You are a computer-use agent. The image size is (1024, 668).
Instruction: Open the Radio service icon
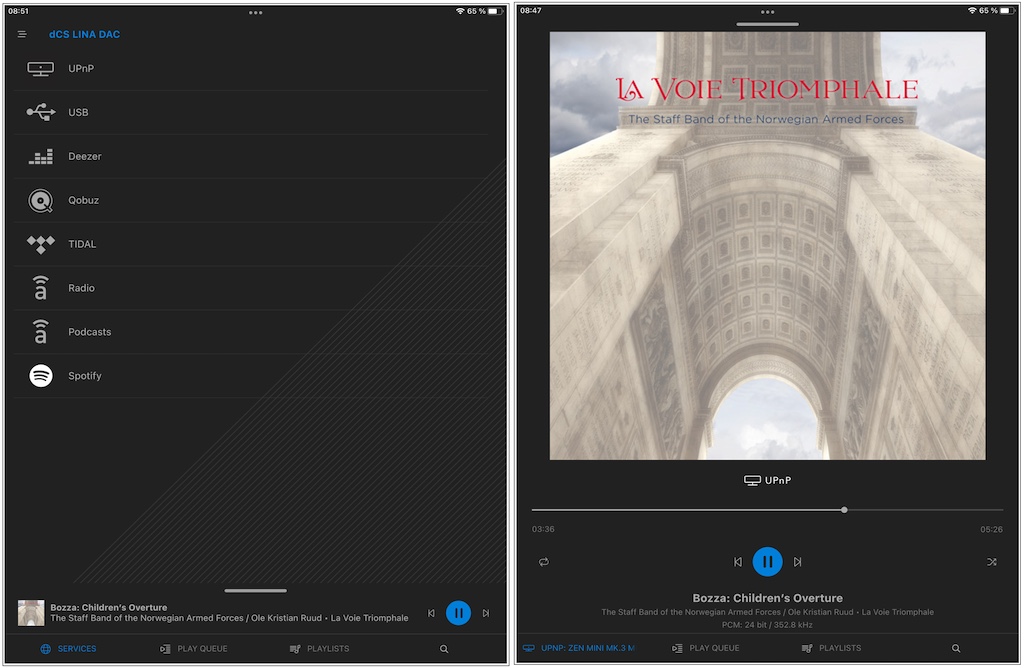[x=40, y=288]
